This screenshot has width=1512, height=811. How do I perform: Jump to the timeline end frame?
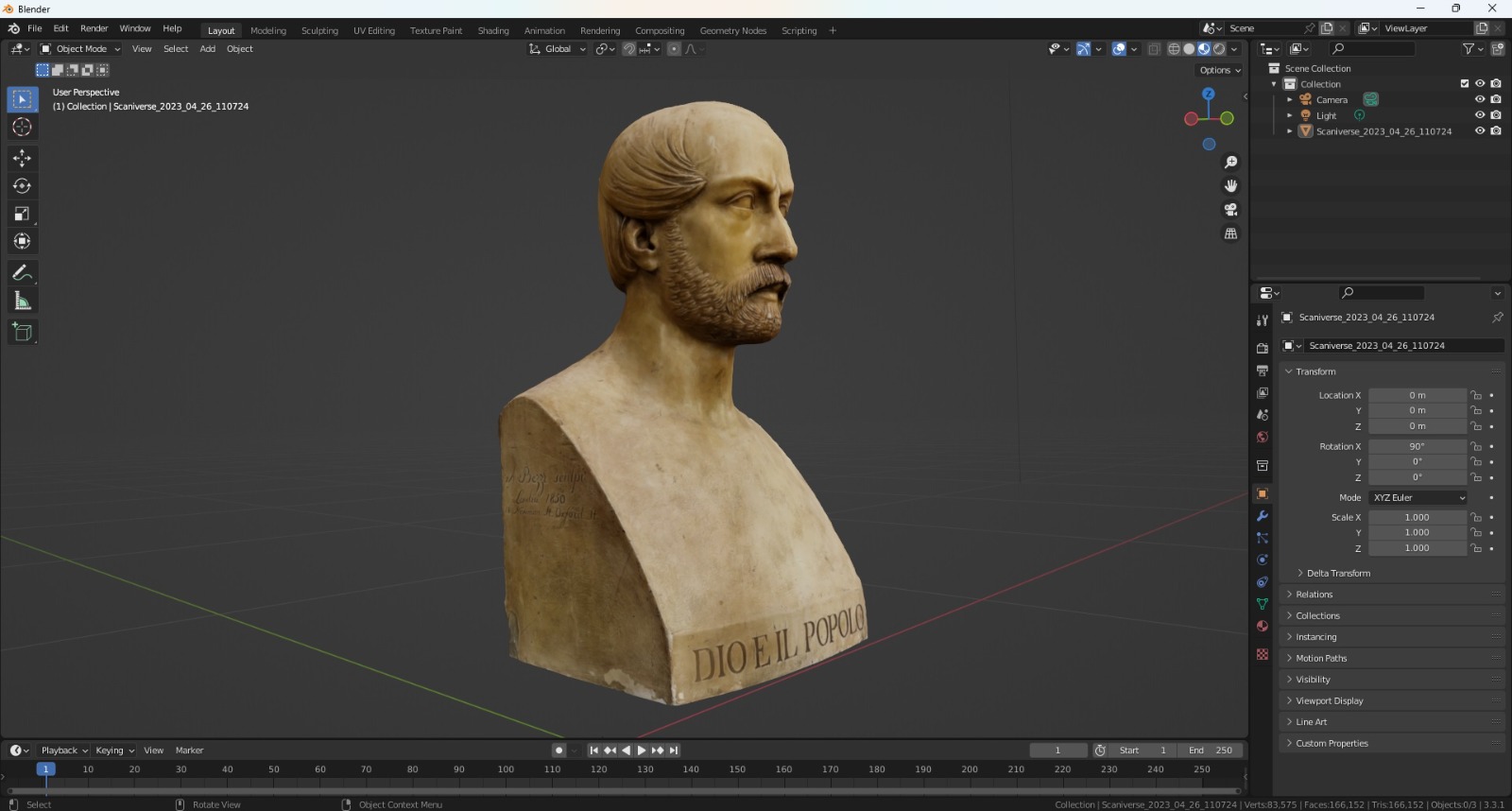tap(674, 751)
